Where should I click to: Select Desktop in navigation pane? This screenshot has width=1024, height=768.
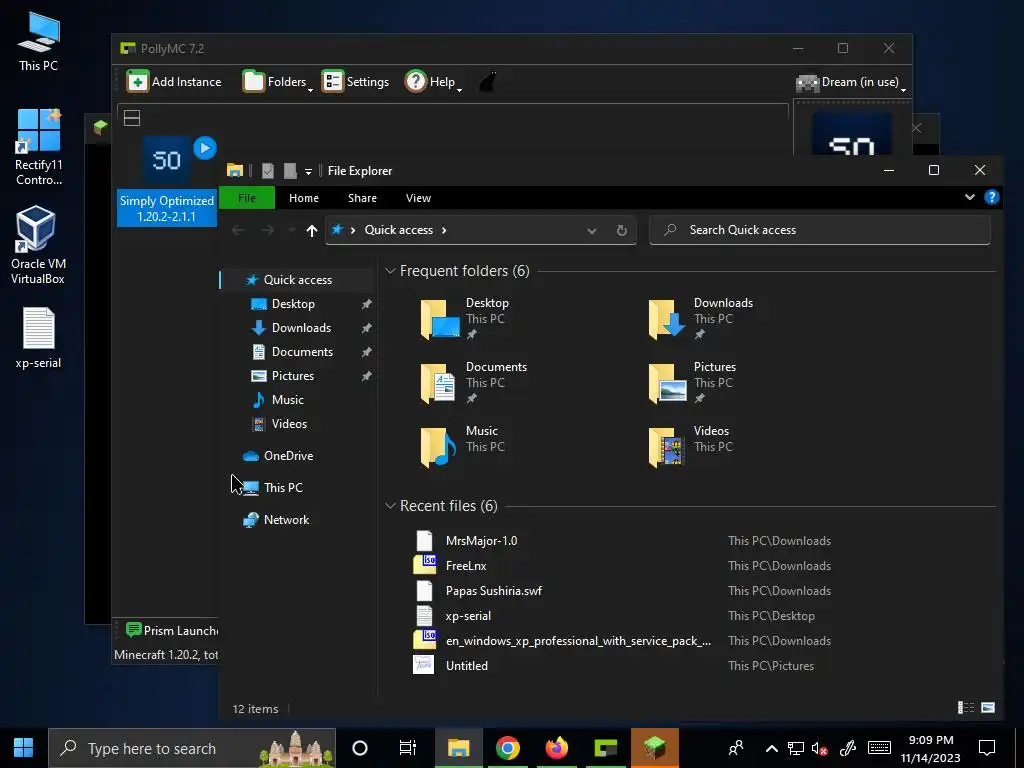coord(293,304)
